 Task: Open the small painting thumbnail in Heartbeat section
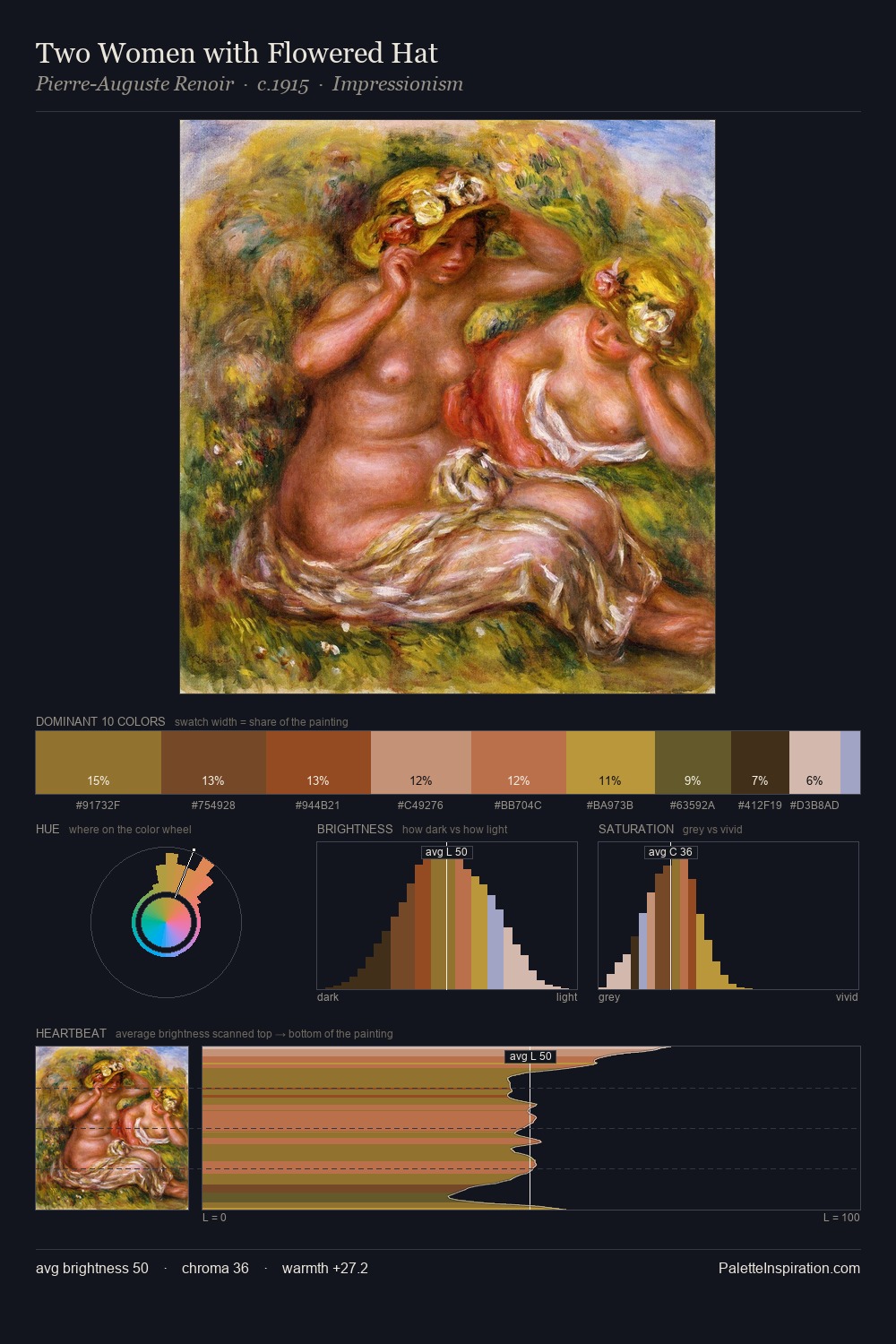click(x=112, y=1128)
